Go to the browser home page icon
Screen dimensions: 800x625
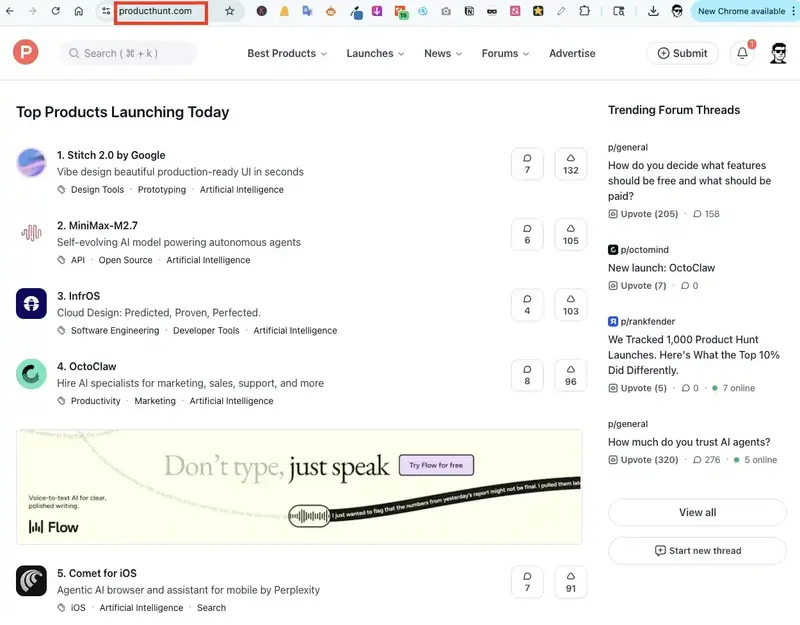79,11
